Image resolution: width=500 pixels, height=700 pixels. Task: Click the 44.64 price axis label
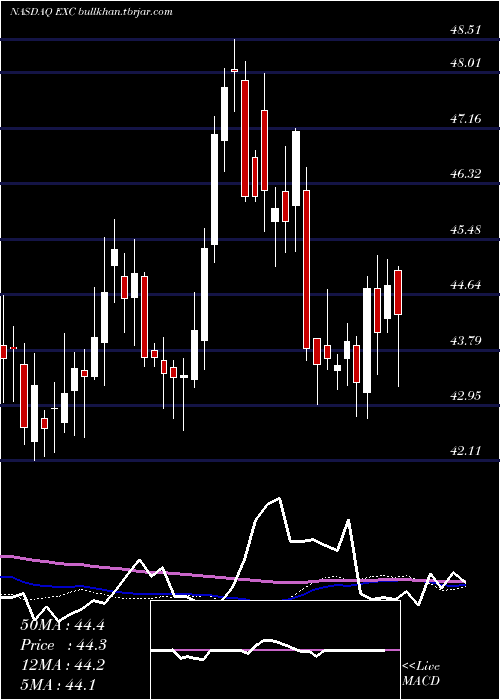[466, 285]
